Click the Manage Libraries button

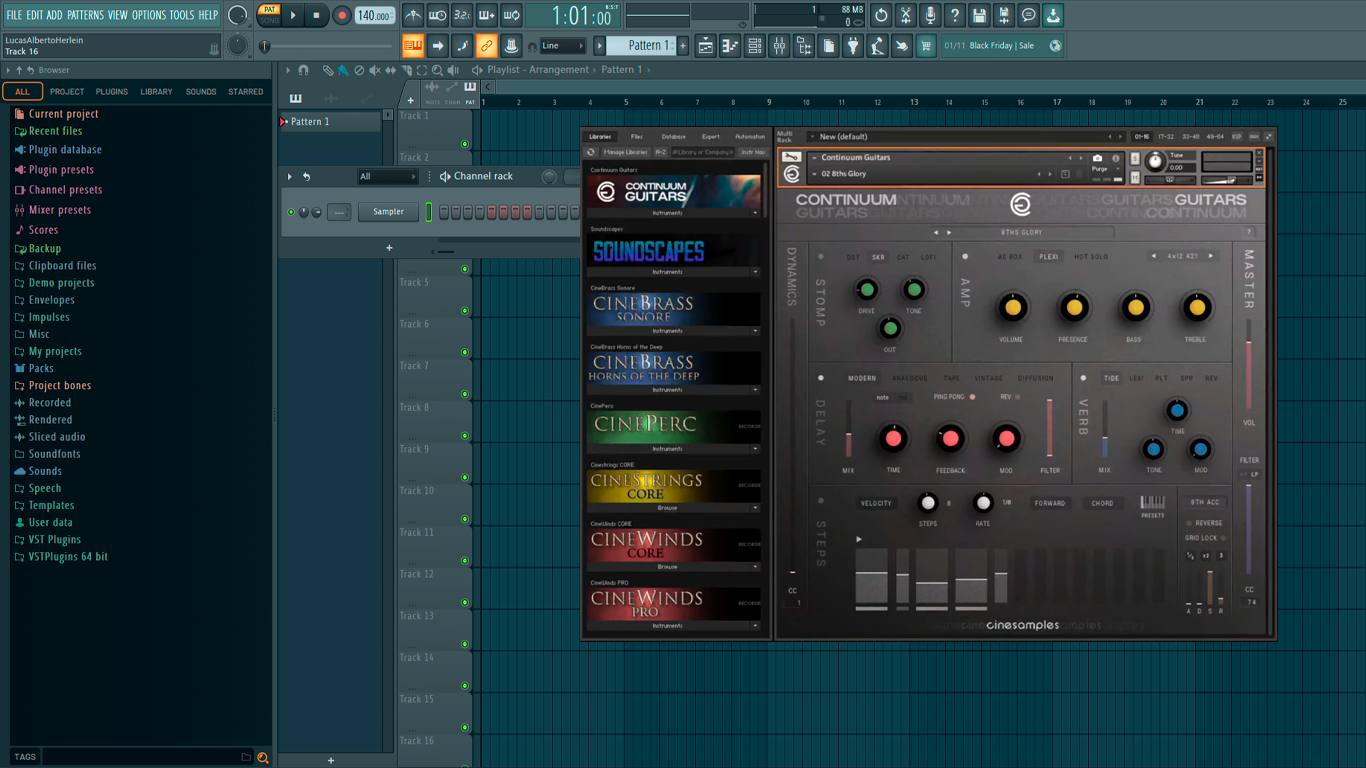pyautogui.click(x=625, y=152)
